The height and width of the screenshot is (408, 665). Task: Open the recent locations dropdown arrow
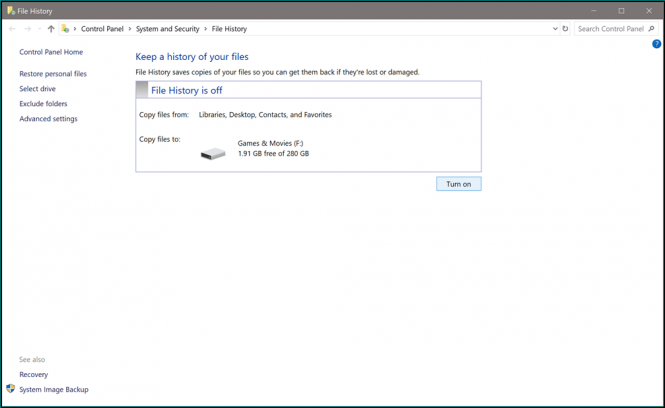[39, 29]
